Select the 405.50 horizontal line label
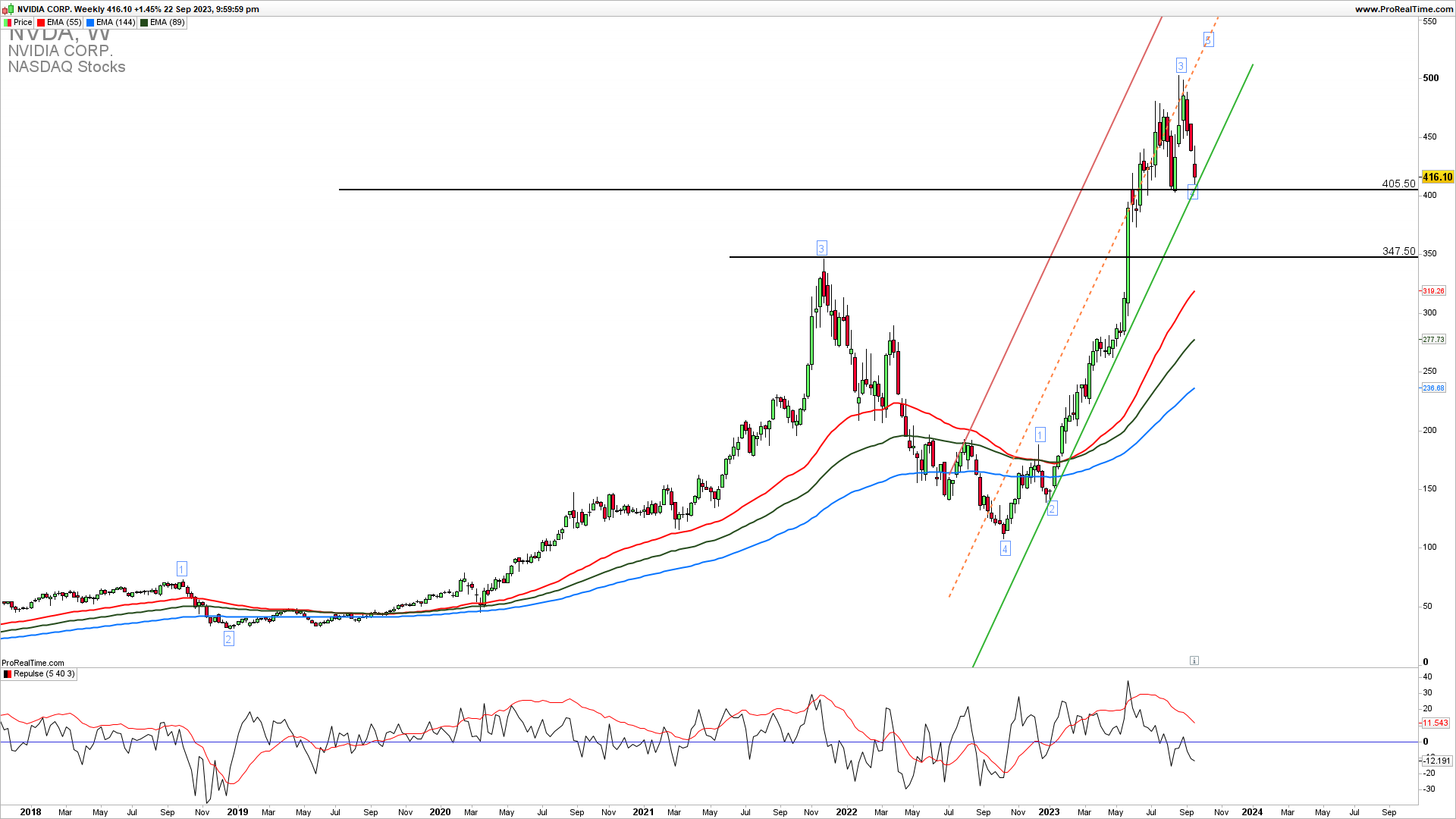The width and height of the screenshot is (1456, 819). [x=1398, y=184]
